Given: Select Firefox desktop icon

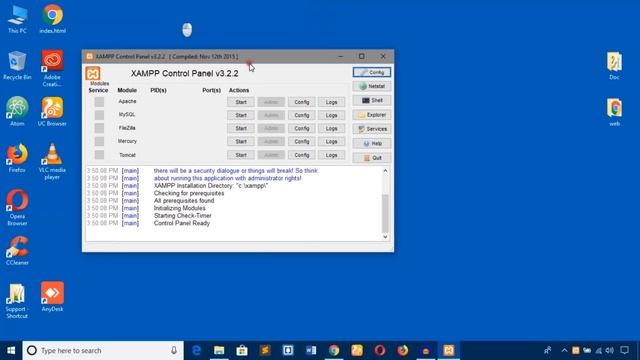Looking at the screenshot, I should point(17,158).
